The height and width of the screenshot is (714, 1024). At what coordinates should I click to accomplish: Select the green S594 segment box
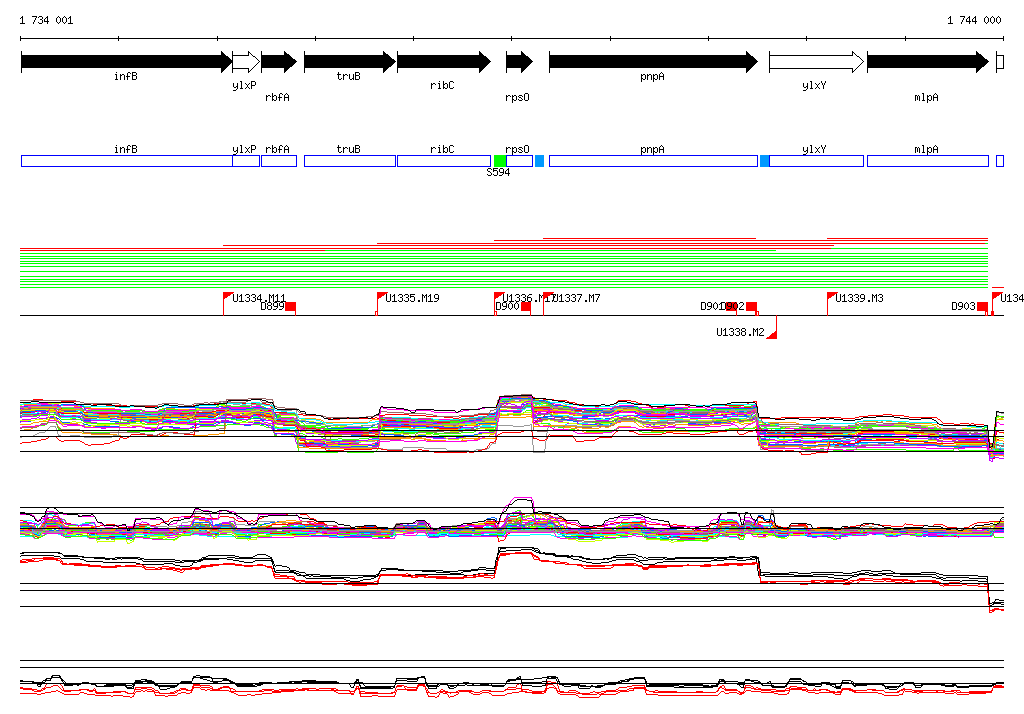click(x=500, y=161)
